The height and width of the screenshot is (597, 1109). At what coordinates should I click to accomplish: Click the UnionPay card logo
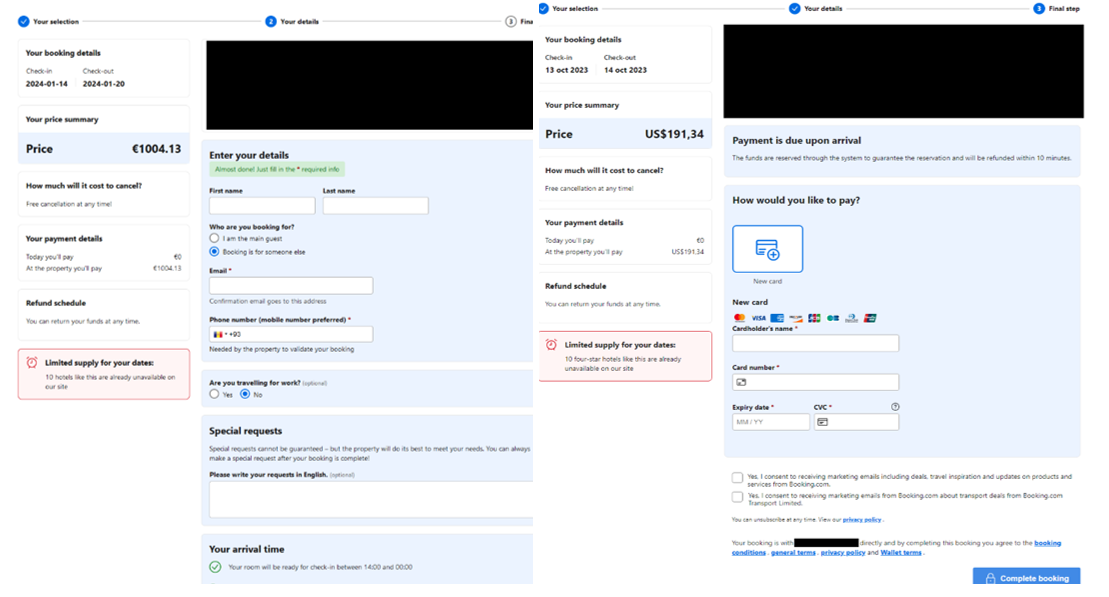(x=870, y=318)
